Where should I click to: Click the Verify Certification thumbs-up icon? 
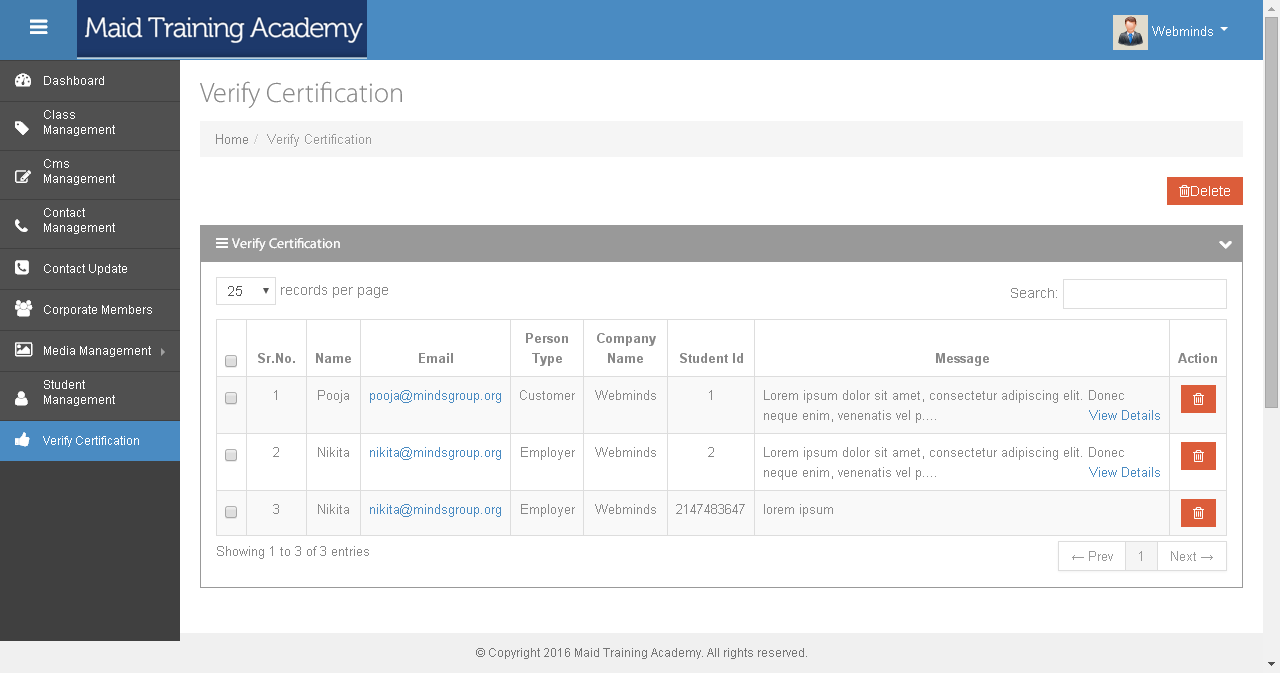tap(22, 440)
